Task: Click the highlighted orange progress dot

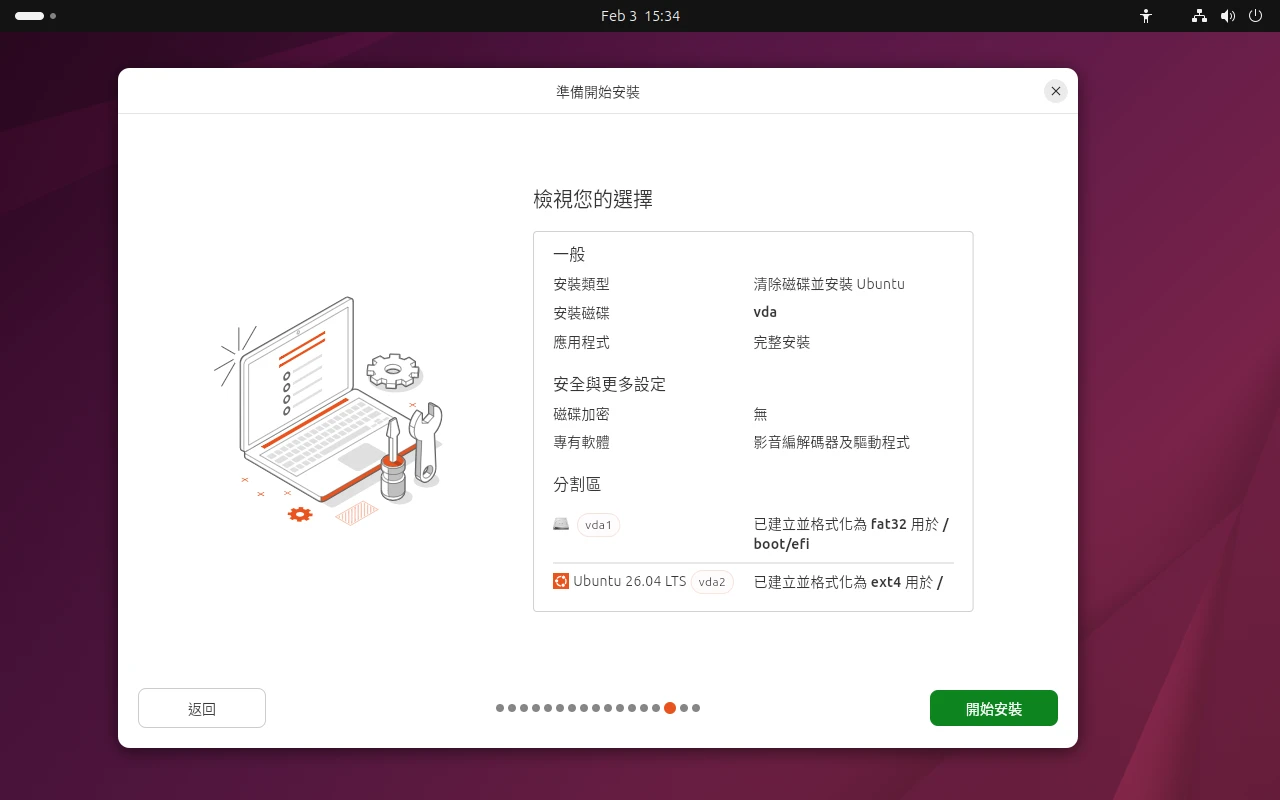Action: pyautogui.click(x=670, y=708)
